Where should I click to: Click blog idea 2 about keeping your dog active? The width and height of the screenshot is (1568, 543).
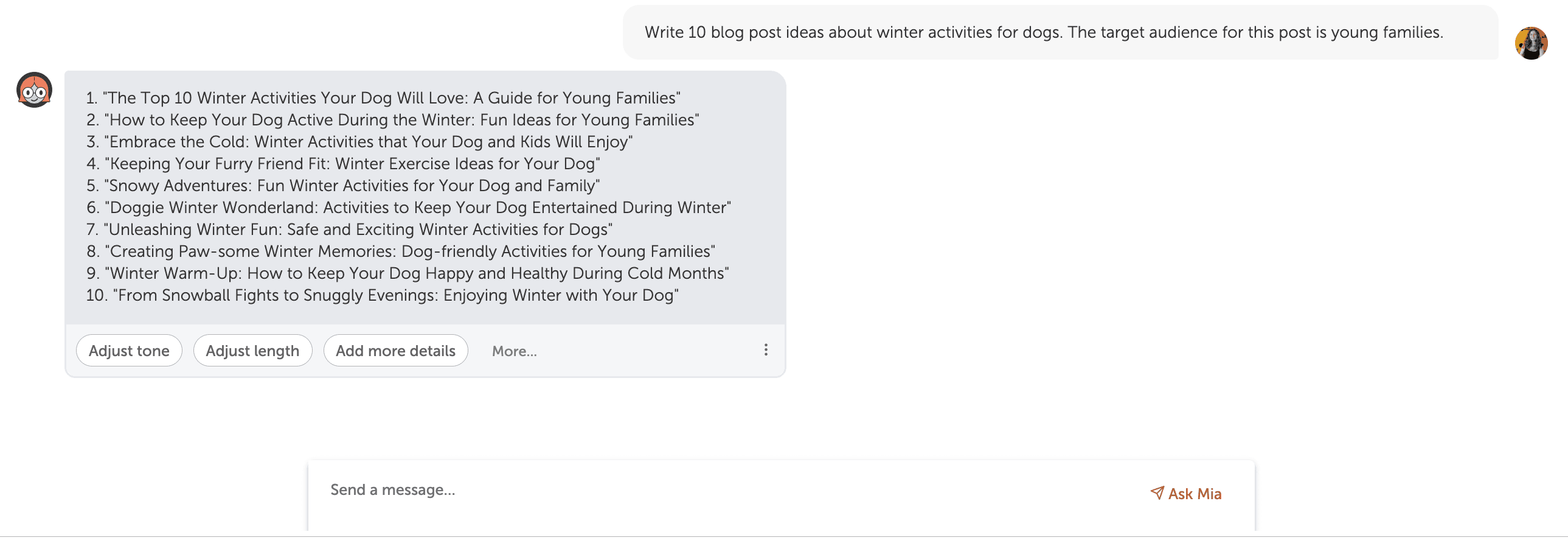[x=393, y=120]
